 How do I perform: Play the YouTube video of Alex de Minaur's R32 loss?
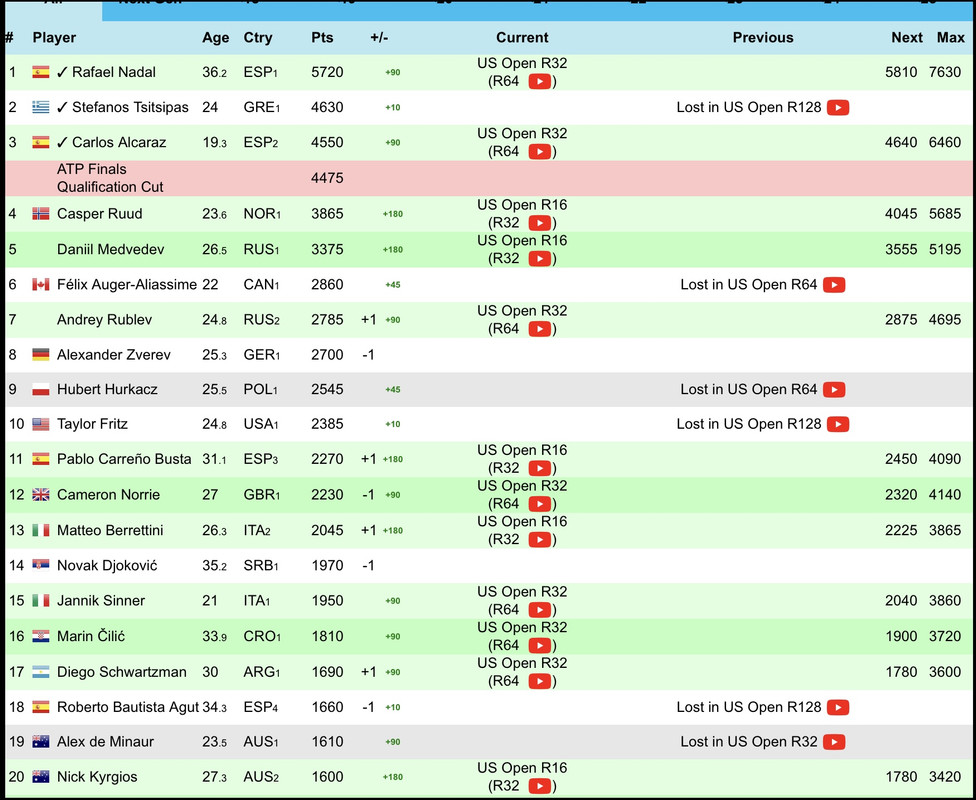click(x=834, y=742)
